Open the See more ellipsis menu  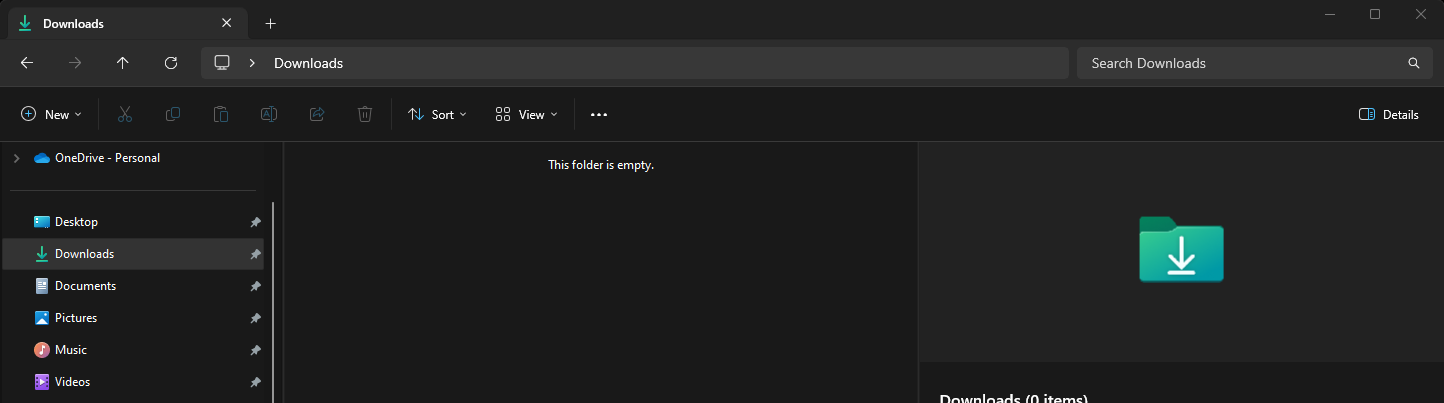[x=599, y=115]
